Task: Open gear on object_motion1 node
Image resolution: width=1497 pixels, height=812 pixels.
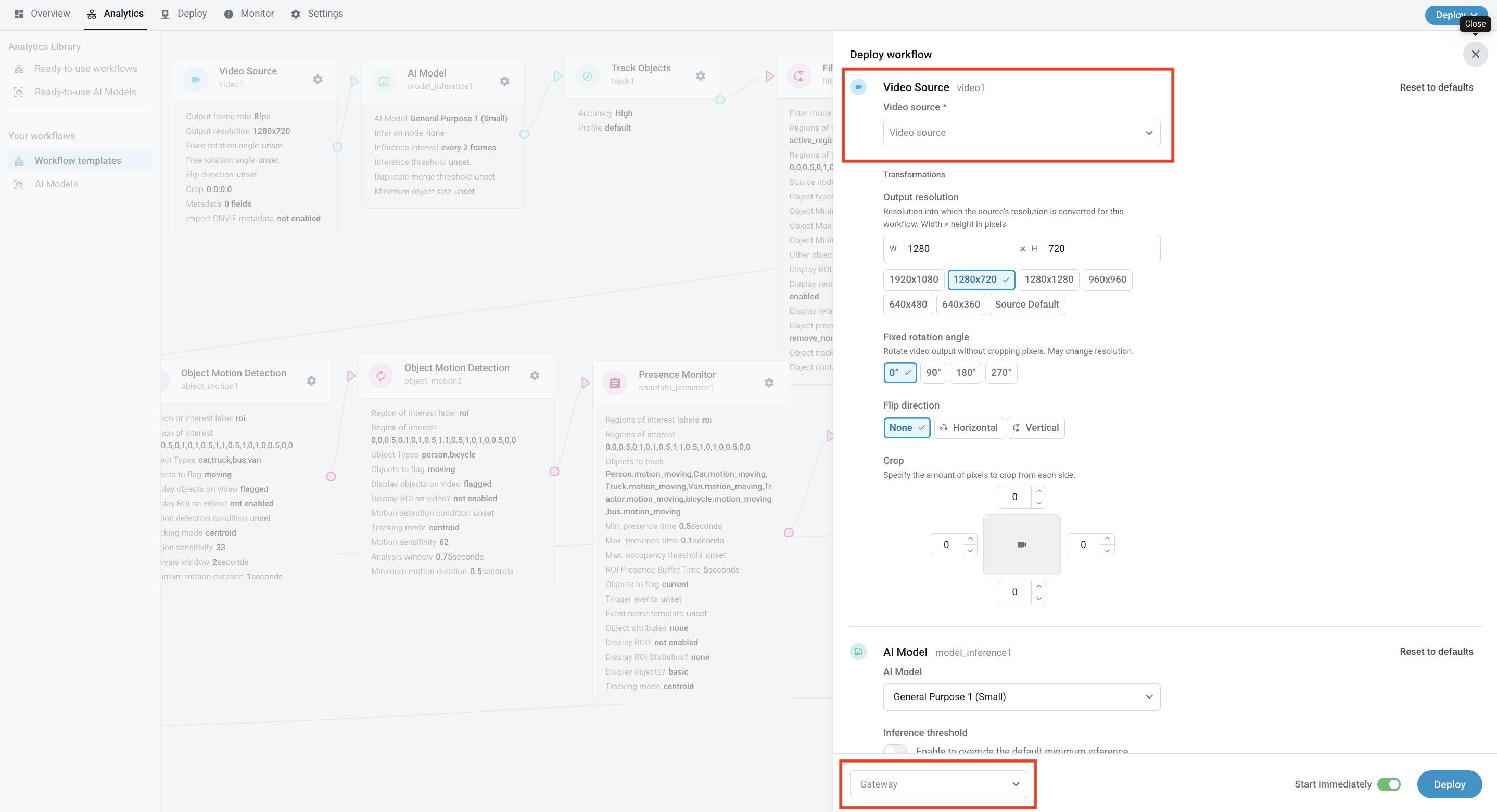Action: coord(311,380)
